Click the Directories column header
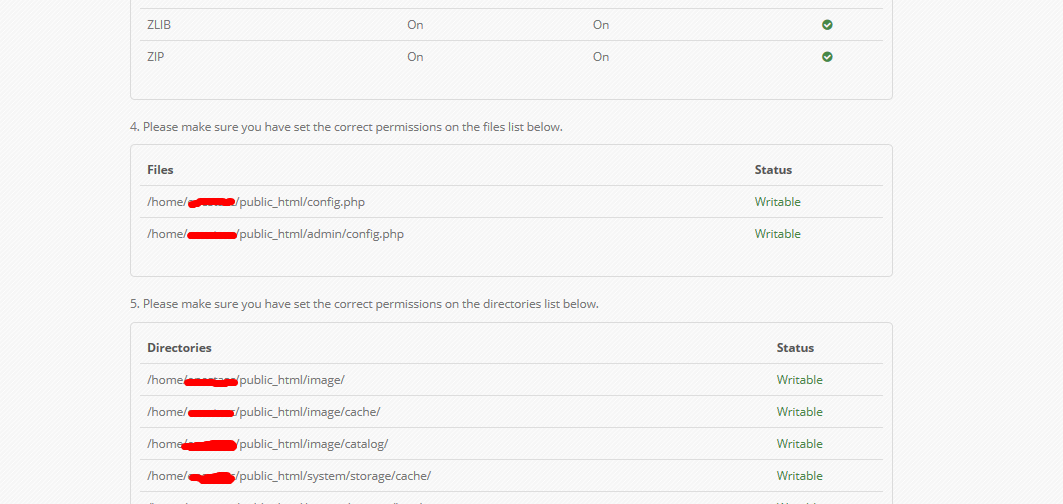1063x504 pixels. tap(180, 348)
